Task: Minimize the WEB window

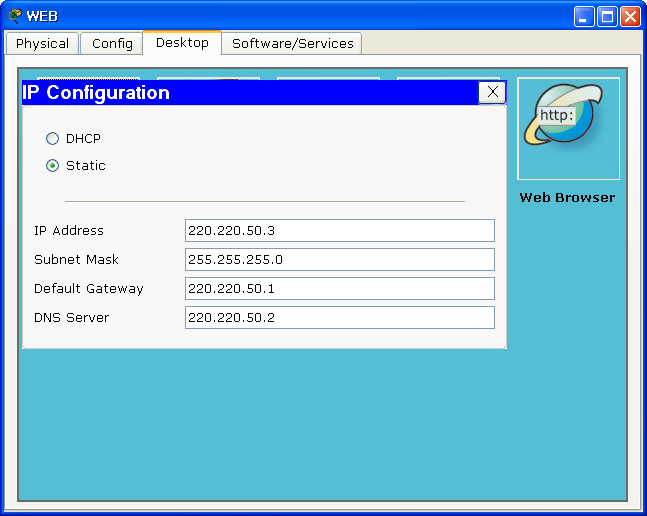Action: tap(584, 16)
